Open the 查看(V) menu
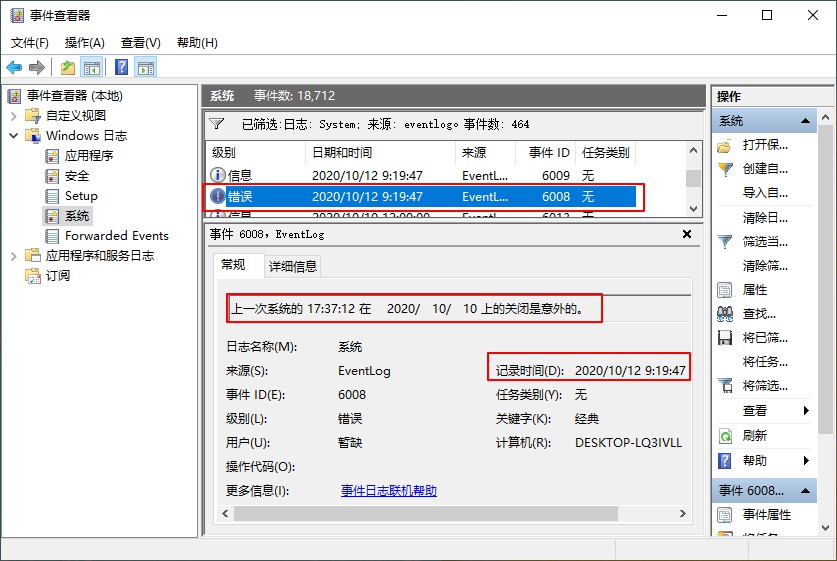This screenshot has height=561, width=837. 140,43
